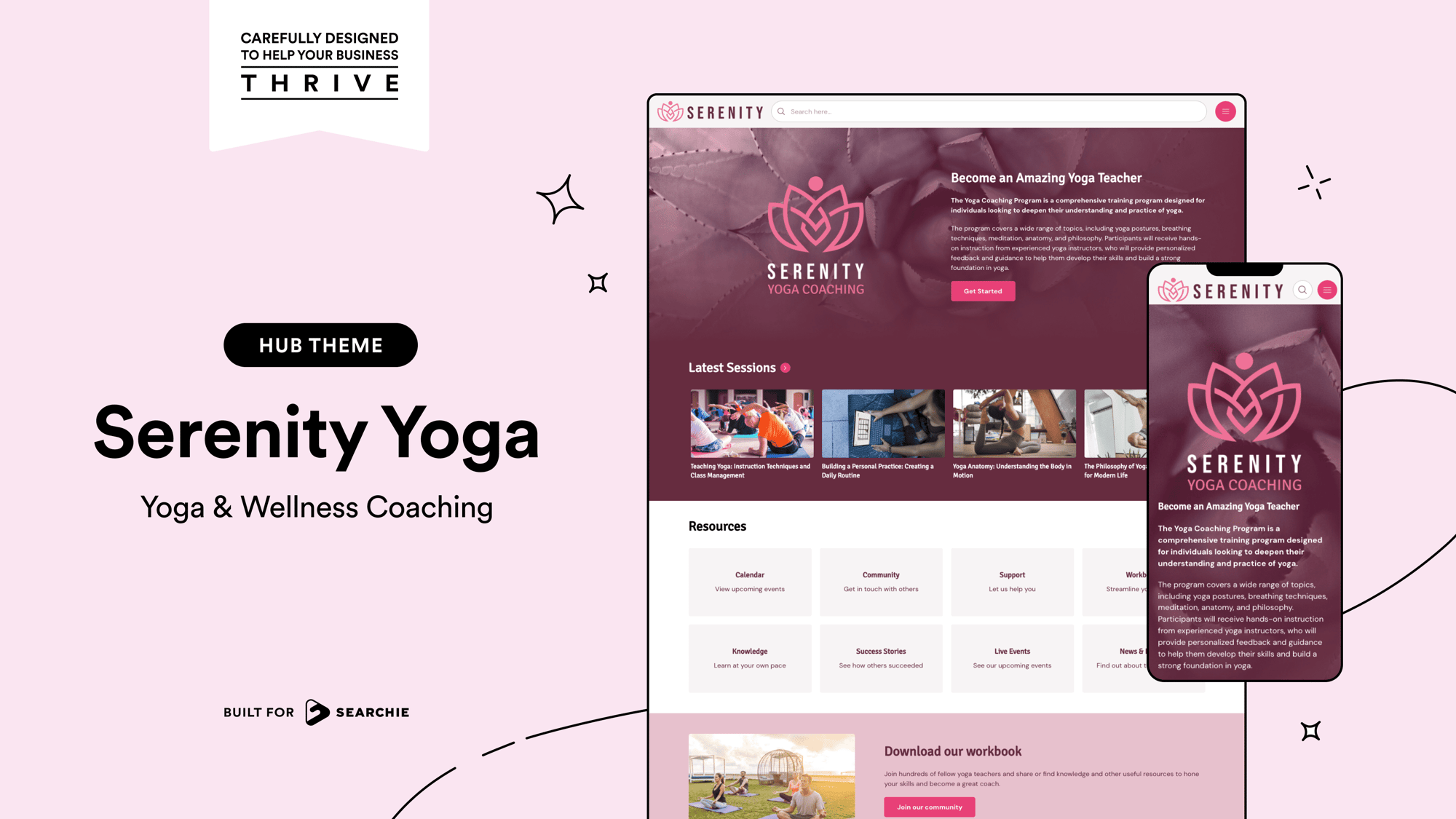Click the mobile hamburger menu icon

(x=1327, y=290)
